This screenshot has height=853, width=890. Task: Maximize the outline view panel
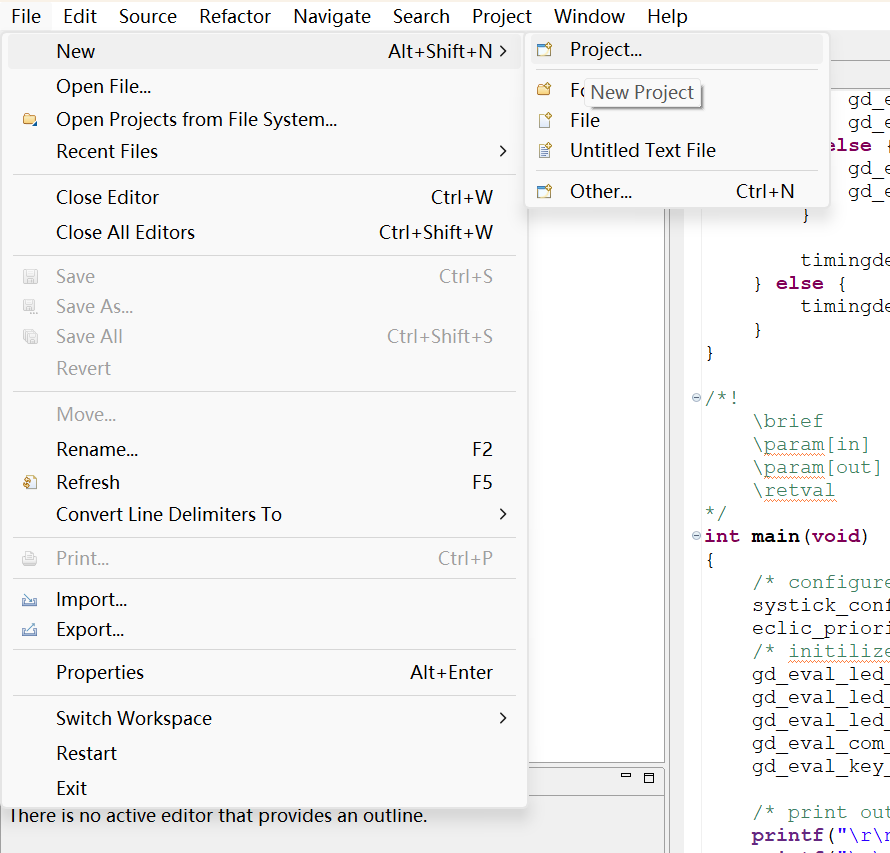[648, 777]
